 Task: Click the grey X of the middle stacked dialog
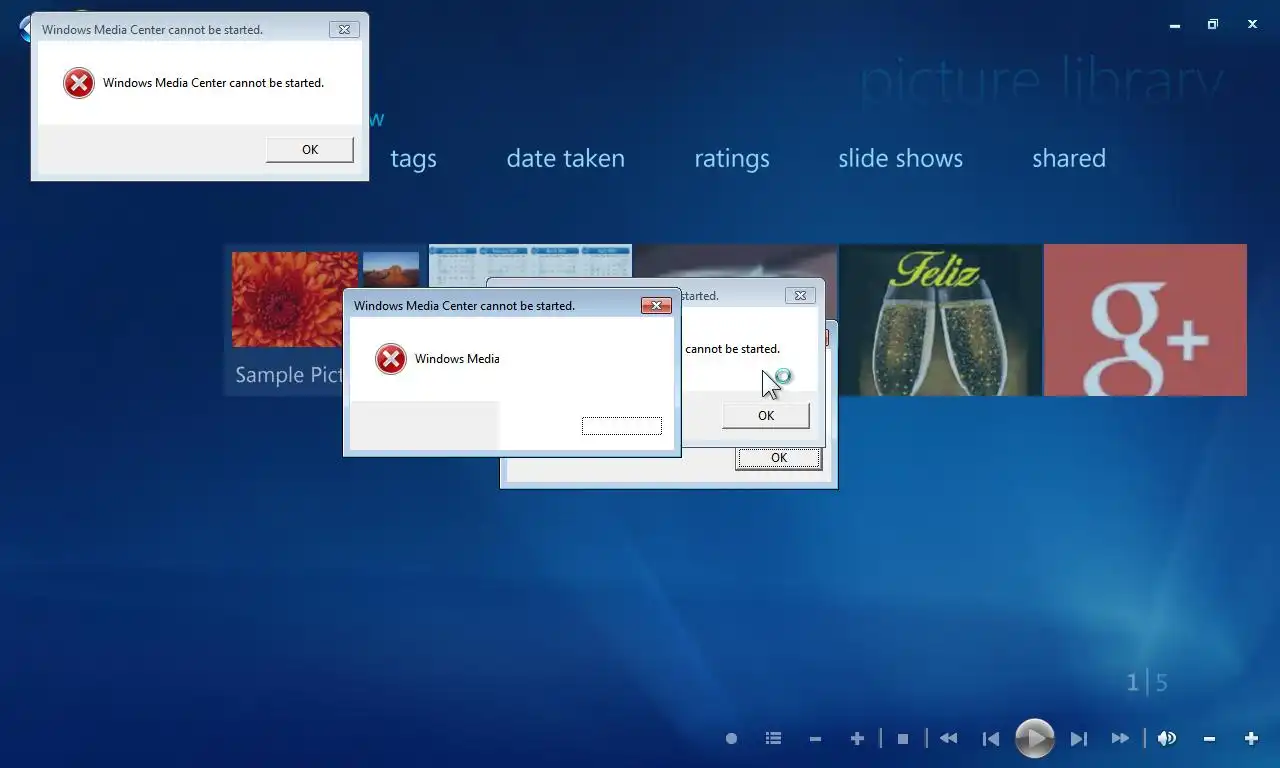tap(800, 295)
